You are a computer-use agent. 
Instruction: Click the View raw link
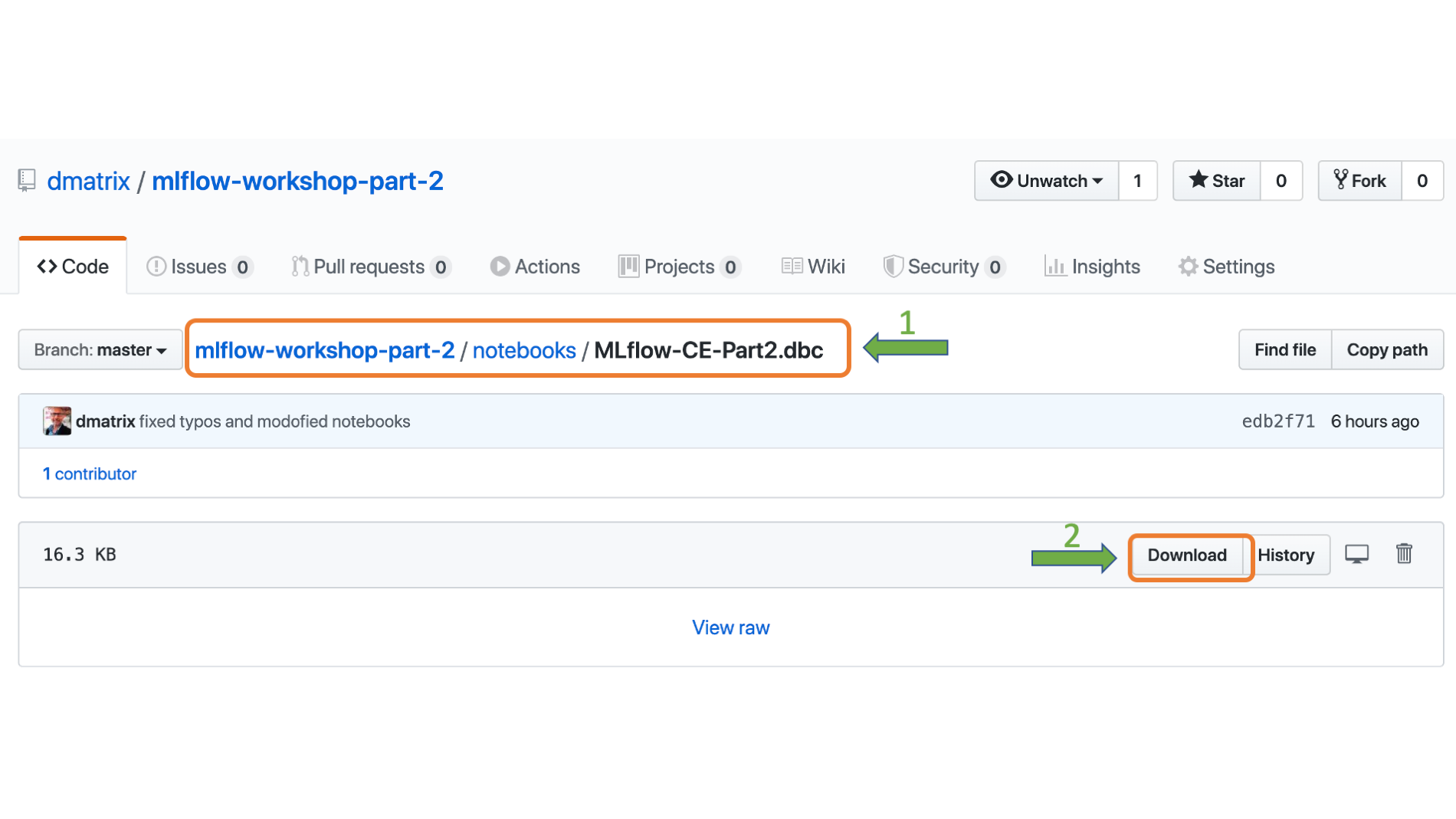pos(731,627)
